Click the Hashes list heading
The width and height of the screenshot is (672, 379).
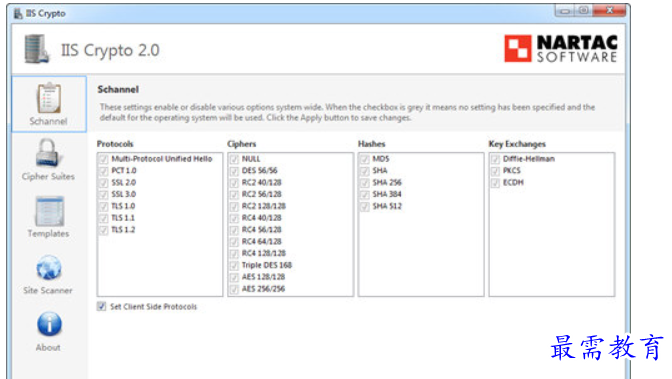click(x=372, y=144)
